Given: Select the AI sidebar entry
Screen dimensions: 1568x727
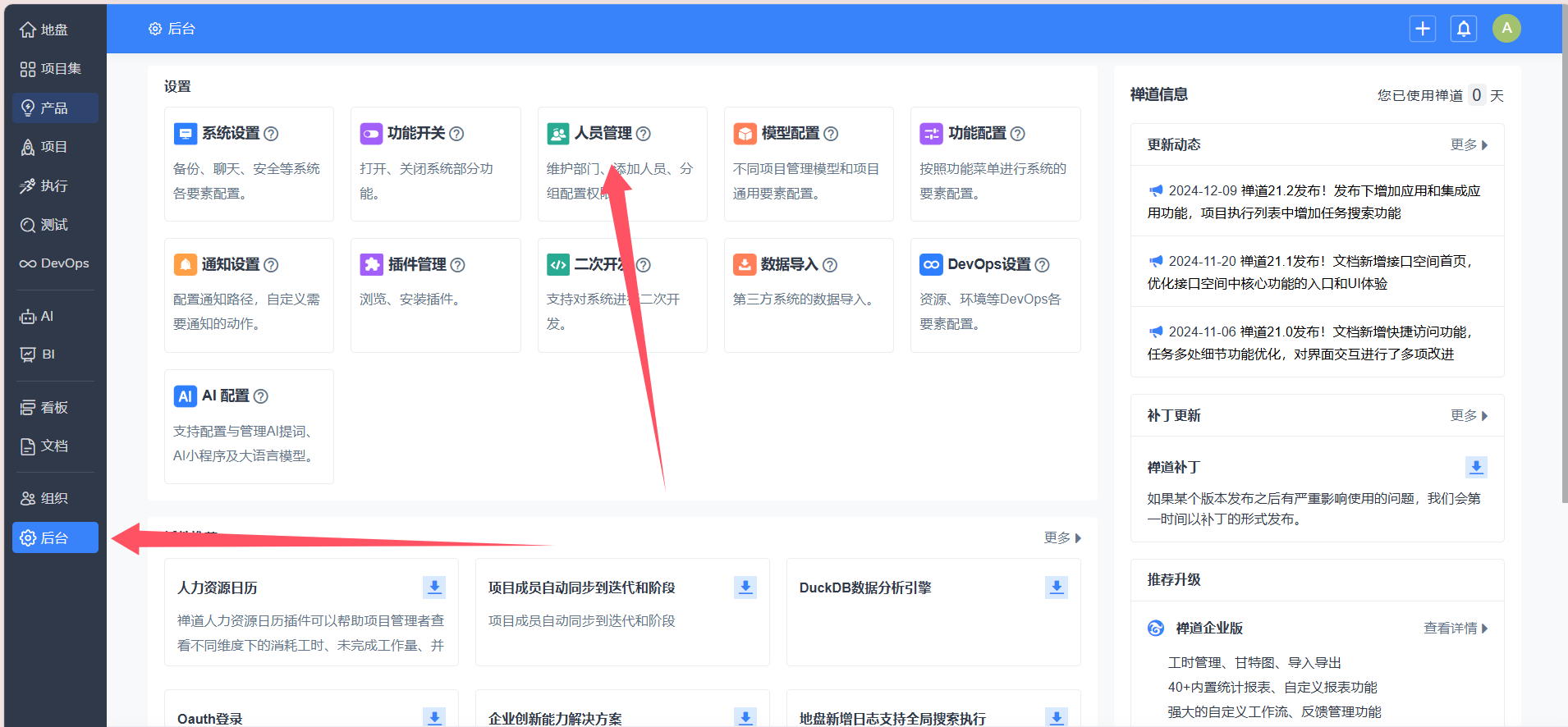Looking at the screenshot, I should pos(55,317).
